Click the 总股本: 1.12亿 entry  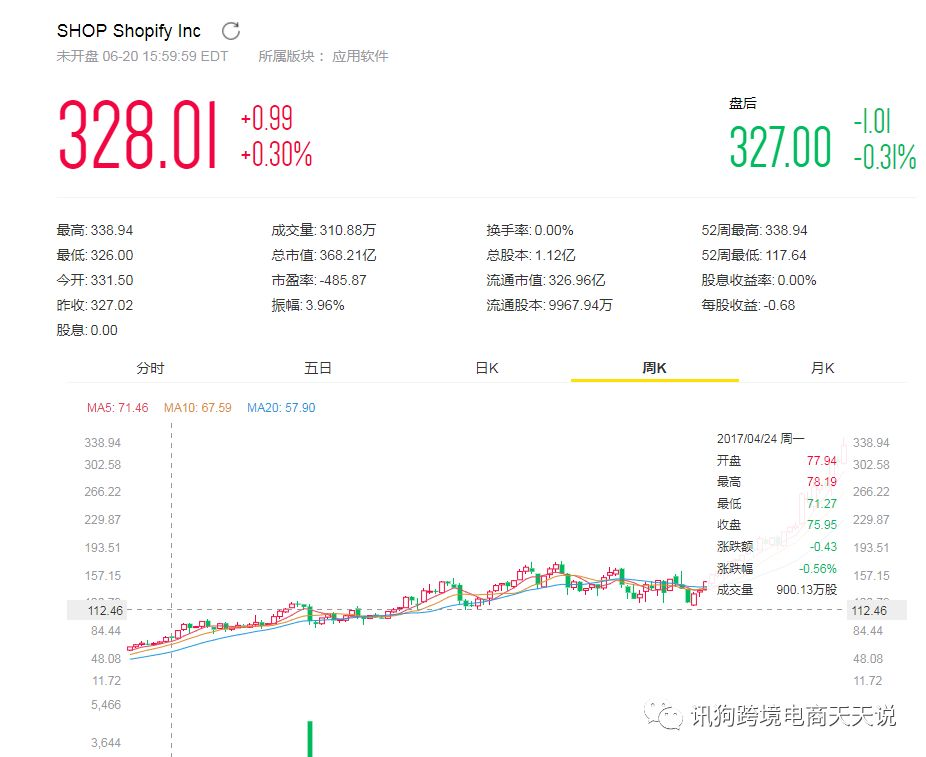[531, 255]
